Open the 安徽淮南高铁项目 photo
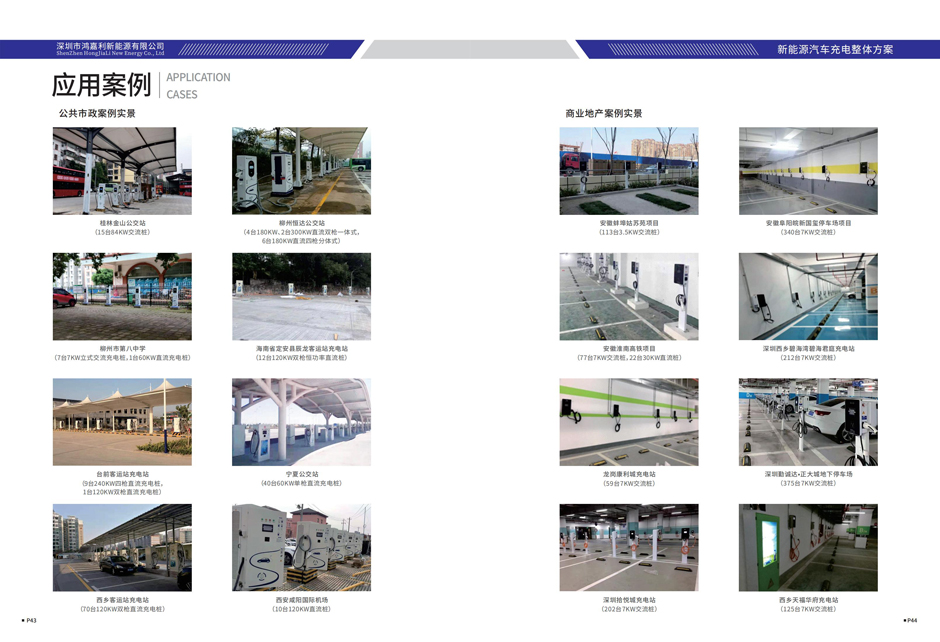Screen dimensions: 940x642 pos(629,296)
